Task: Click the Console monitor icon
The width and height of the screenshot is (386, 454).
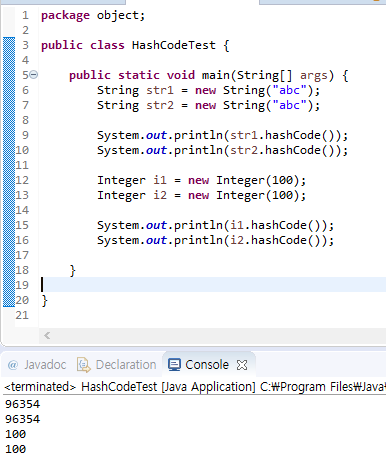Action: point(174,365)
